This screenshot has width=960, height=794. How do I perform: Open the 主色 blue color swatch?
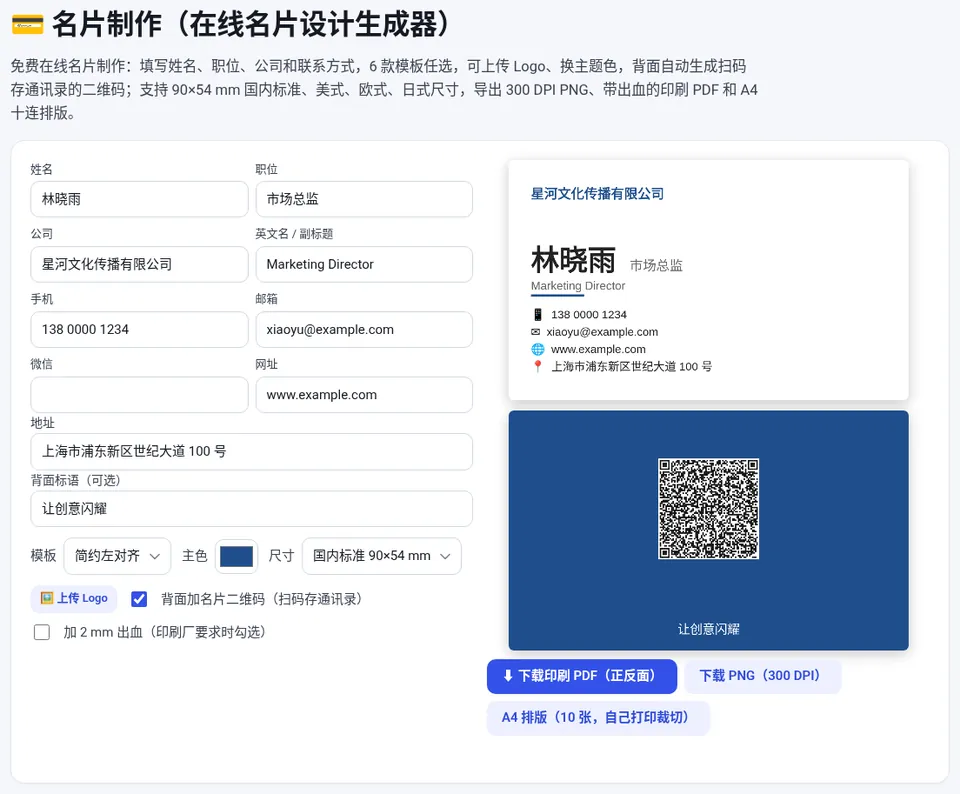pyautogui.click(x=236, y=556)
